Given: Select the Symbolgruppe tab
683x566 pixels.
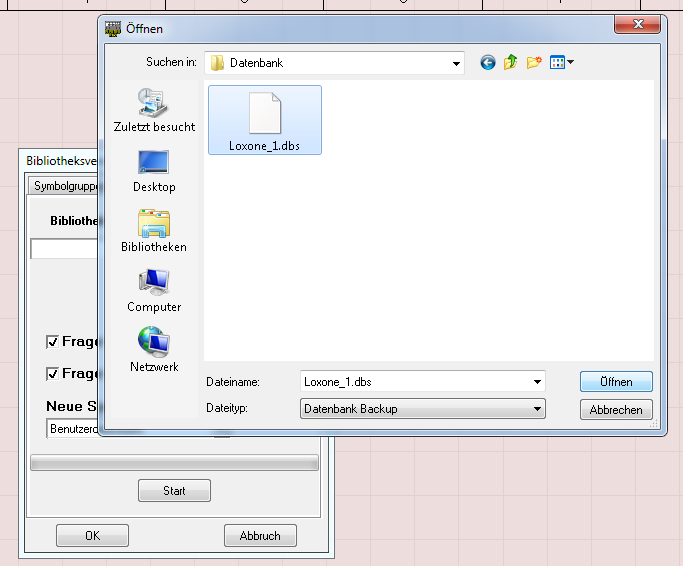Looking at the screenshot, I should point(64,186).
